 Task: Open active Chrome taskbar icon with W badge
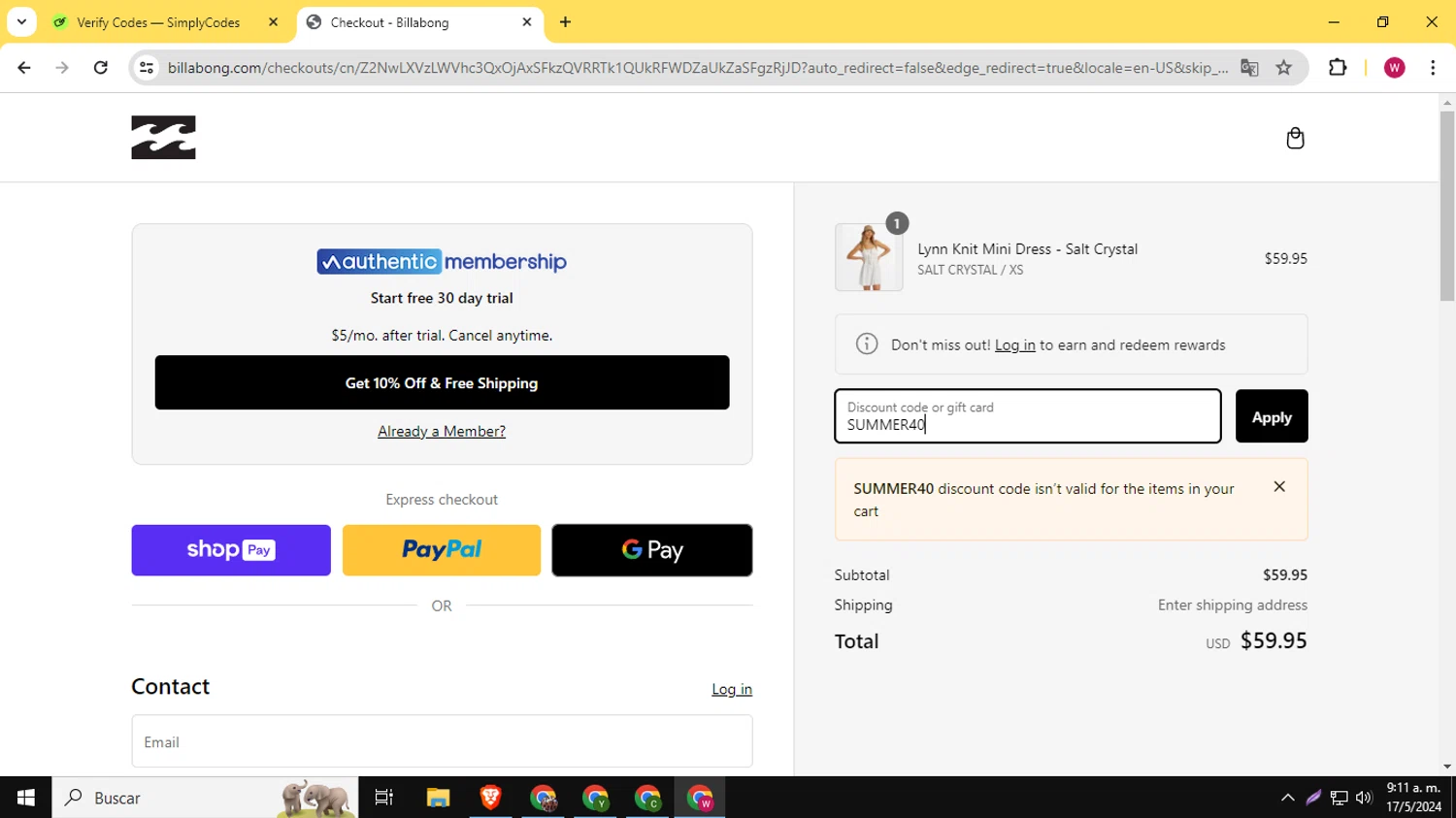coord(700,798)
